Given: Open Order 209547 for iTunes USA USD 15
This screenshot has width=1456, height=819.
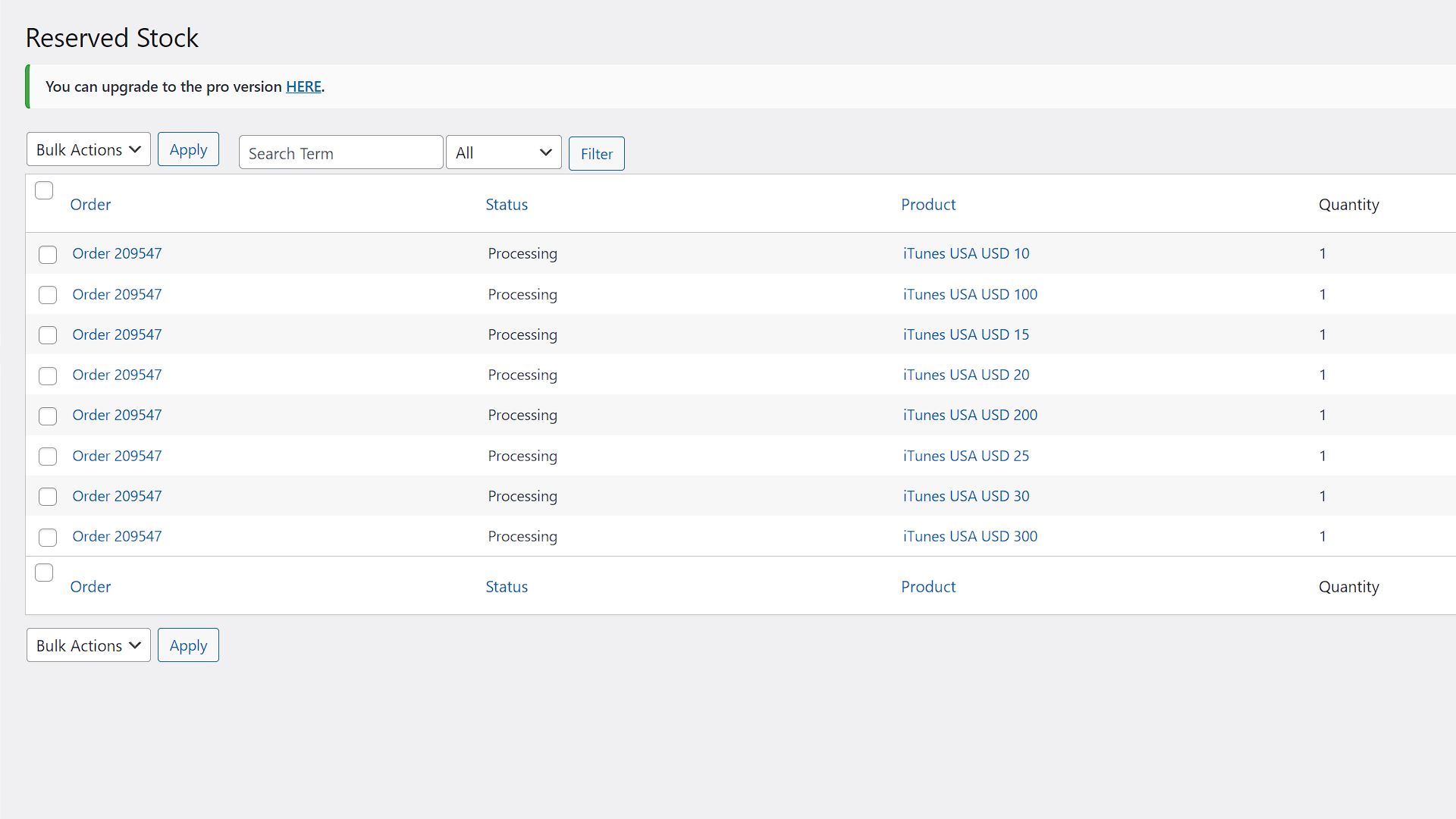Looking at the screenshot, I should tap(117, 334).
